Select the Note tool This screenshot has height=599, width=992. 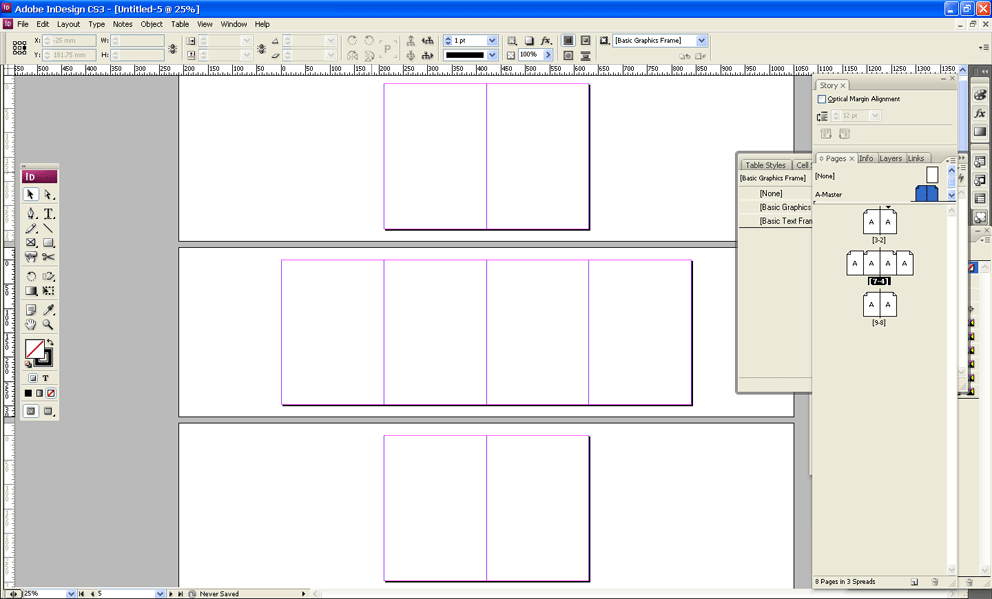31,310
